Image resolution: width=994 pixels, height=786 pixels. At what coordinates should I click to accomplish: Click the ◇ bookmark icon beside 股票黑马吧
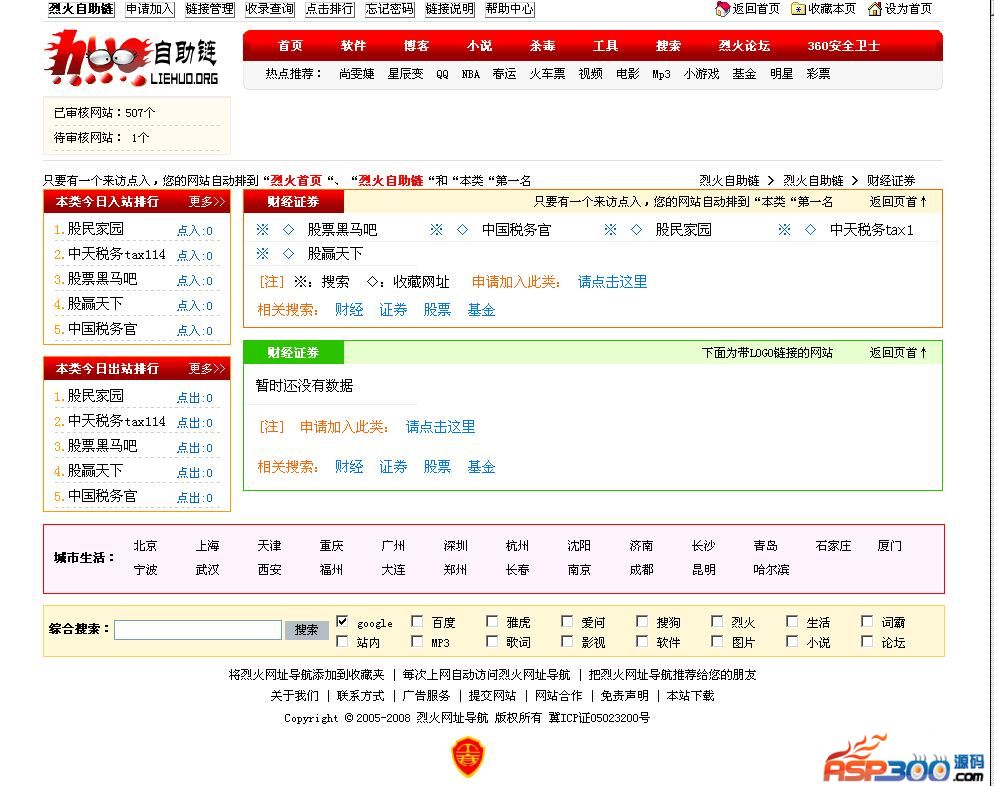point(288,229)
